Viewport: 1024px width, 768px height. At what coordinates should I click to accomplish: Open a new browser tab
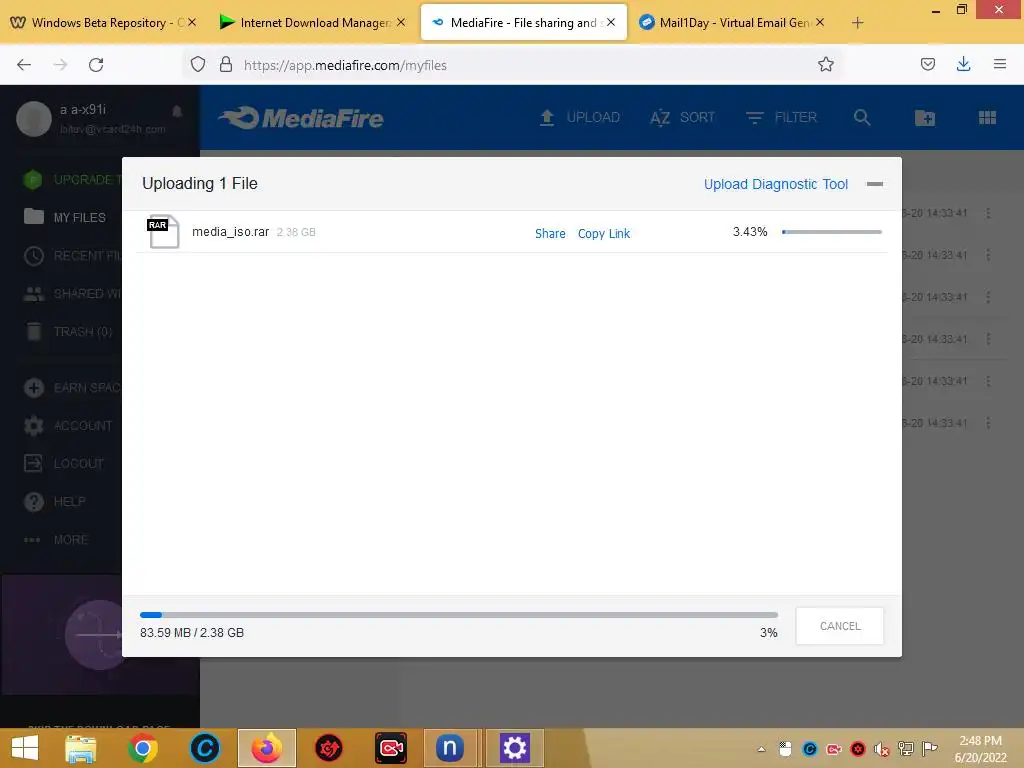[857, 23]
